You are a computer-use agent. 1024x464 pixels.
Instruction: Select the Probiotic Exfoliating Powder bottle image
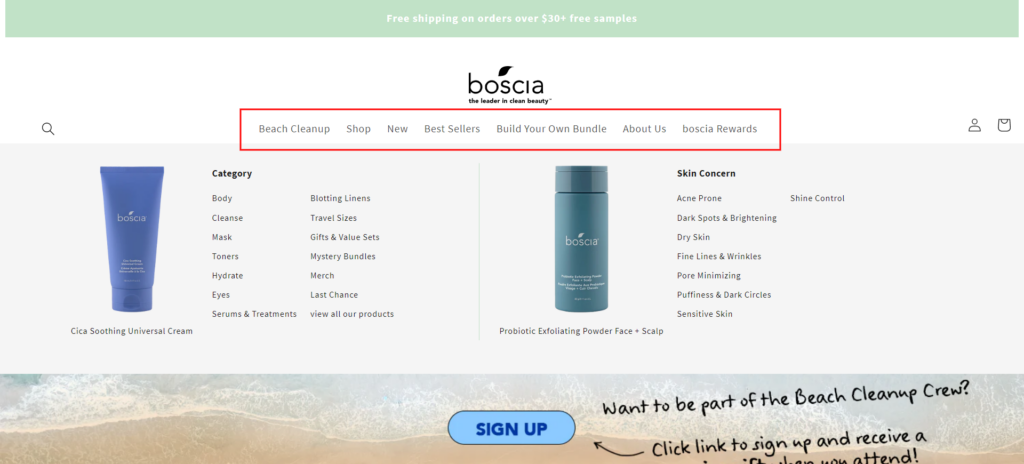point(581,239)
